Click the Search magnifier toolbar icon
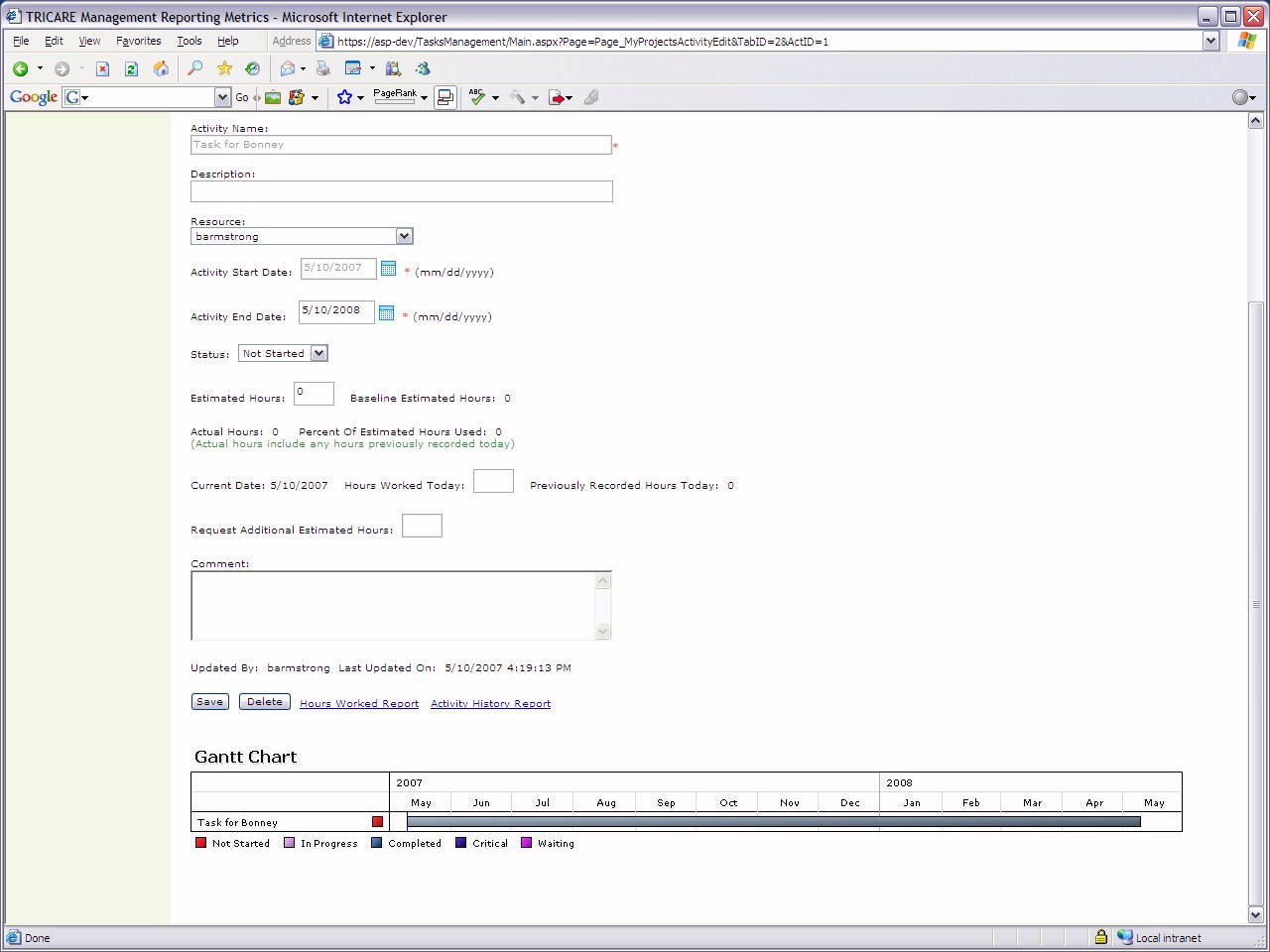 pyautogui.click(x=195, y=68)
